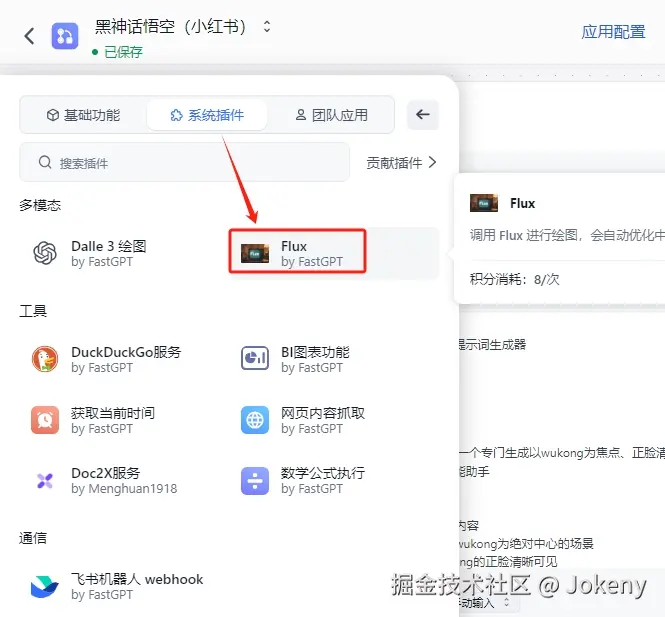
Task: Click Flux thumbnail in the tooltip card
Action: (484, 203)
